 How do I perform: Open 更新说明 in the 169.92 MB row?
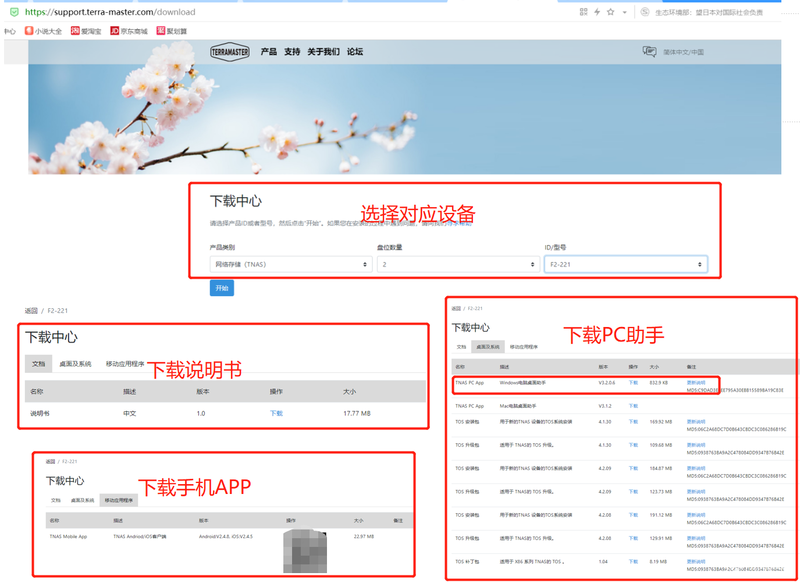pos(696,422)
